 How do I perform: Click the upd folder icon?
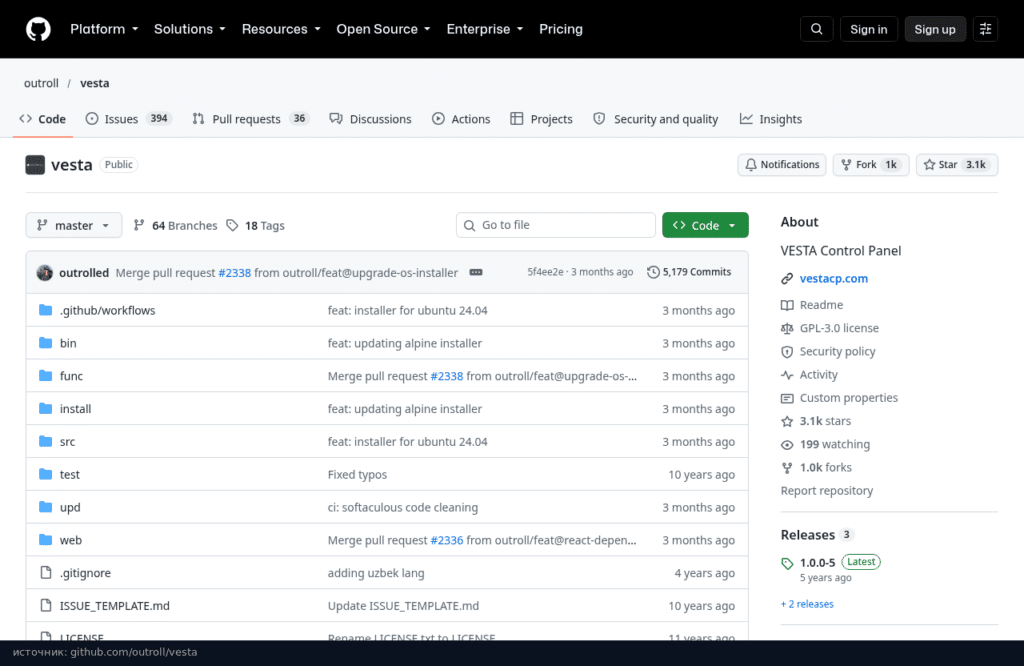[x=45, y=507]
